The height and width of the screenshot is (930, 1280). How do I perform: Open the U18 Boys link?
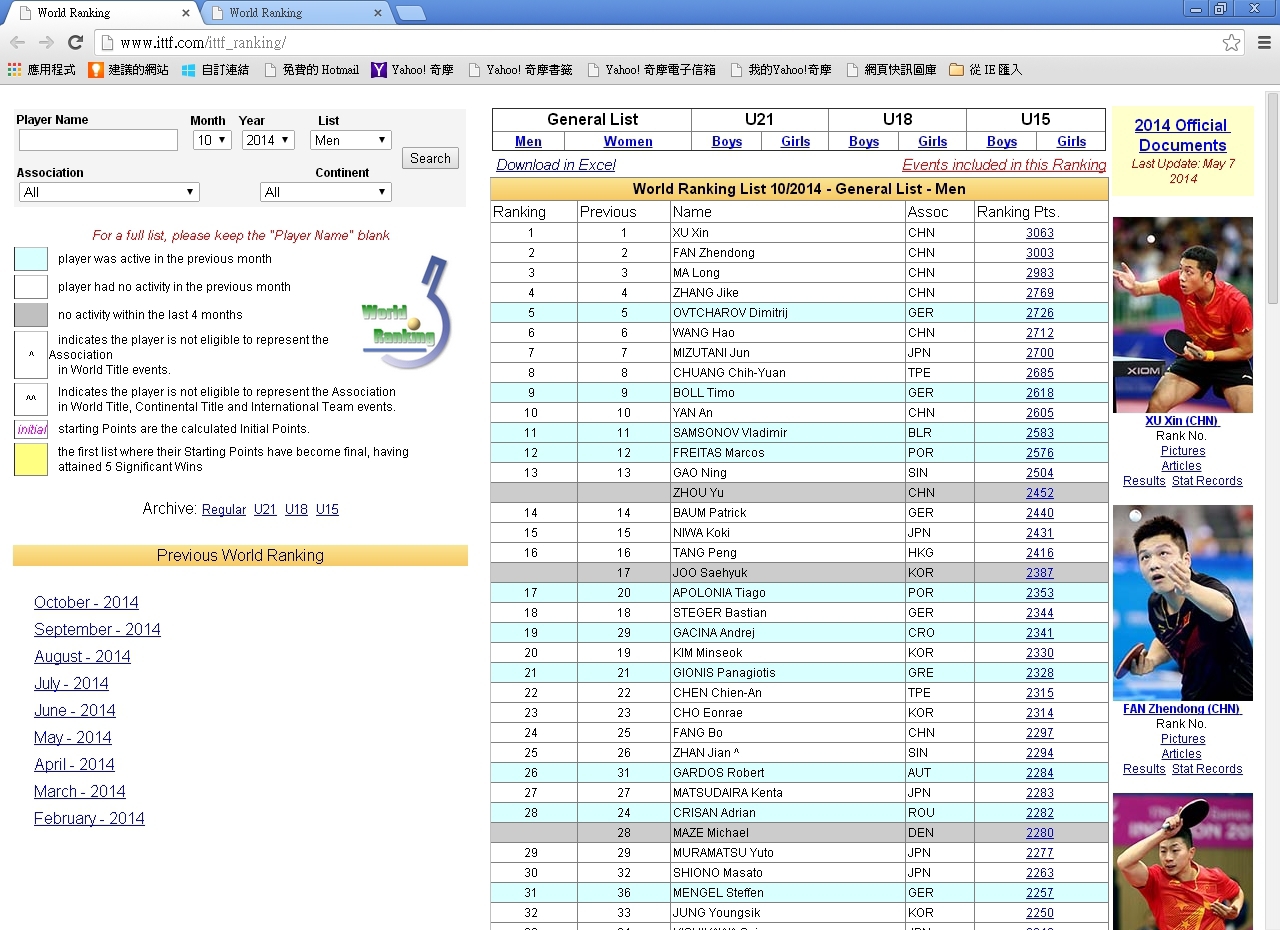click(864, 142)
